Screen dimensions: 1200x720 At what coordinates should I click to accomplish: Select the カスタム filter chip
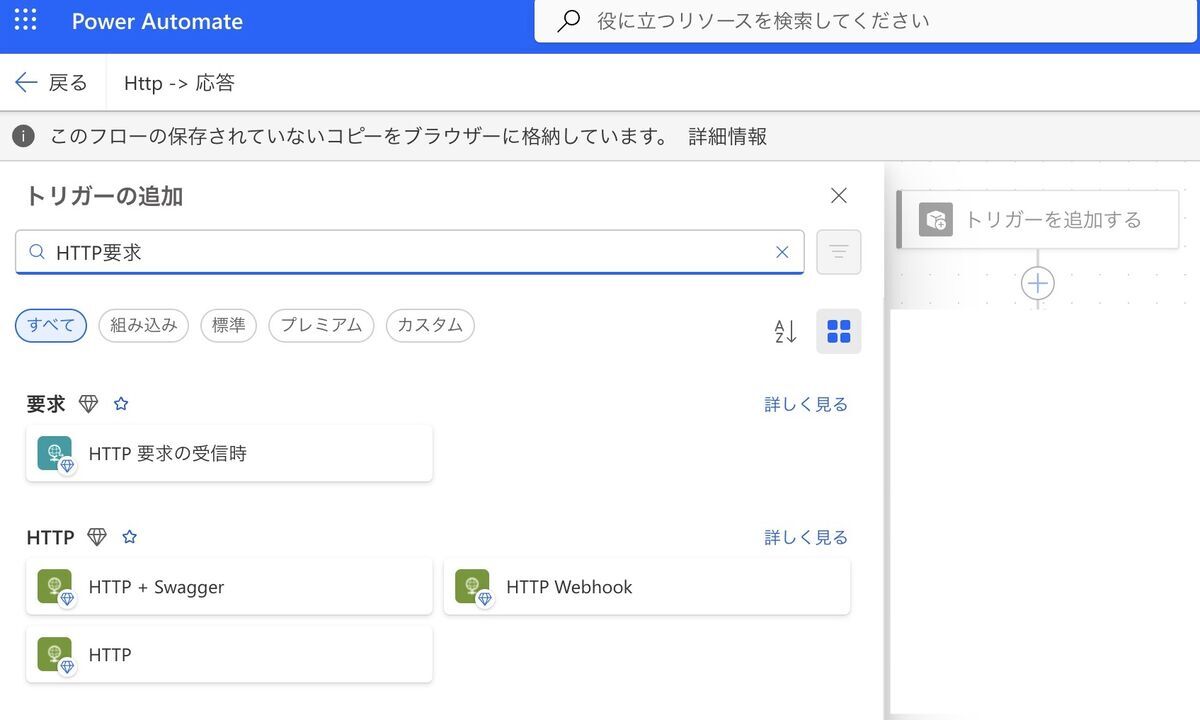tap(430, 325)
